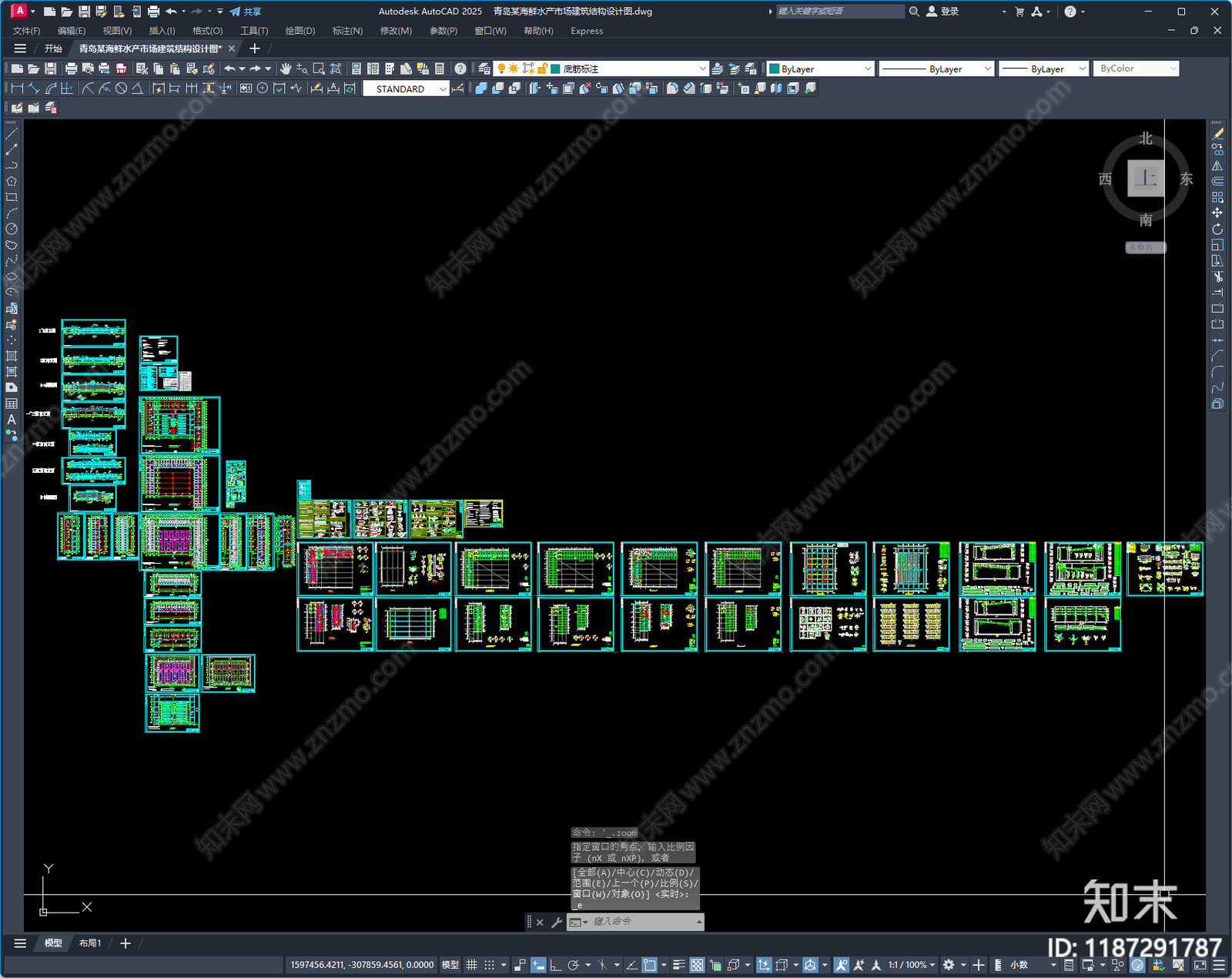1232x978 pixels.
Task: Select the Pan hand tool
Action: tap(286, 69)
